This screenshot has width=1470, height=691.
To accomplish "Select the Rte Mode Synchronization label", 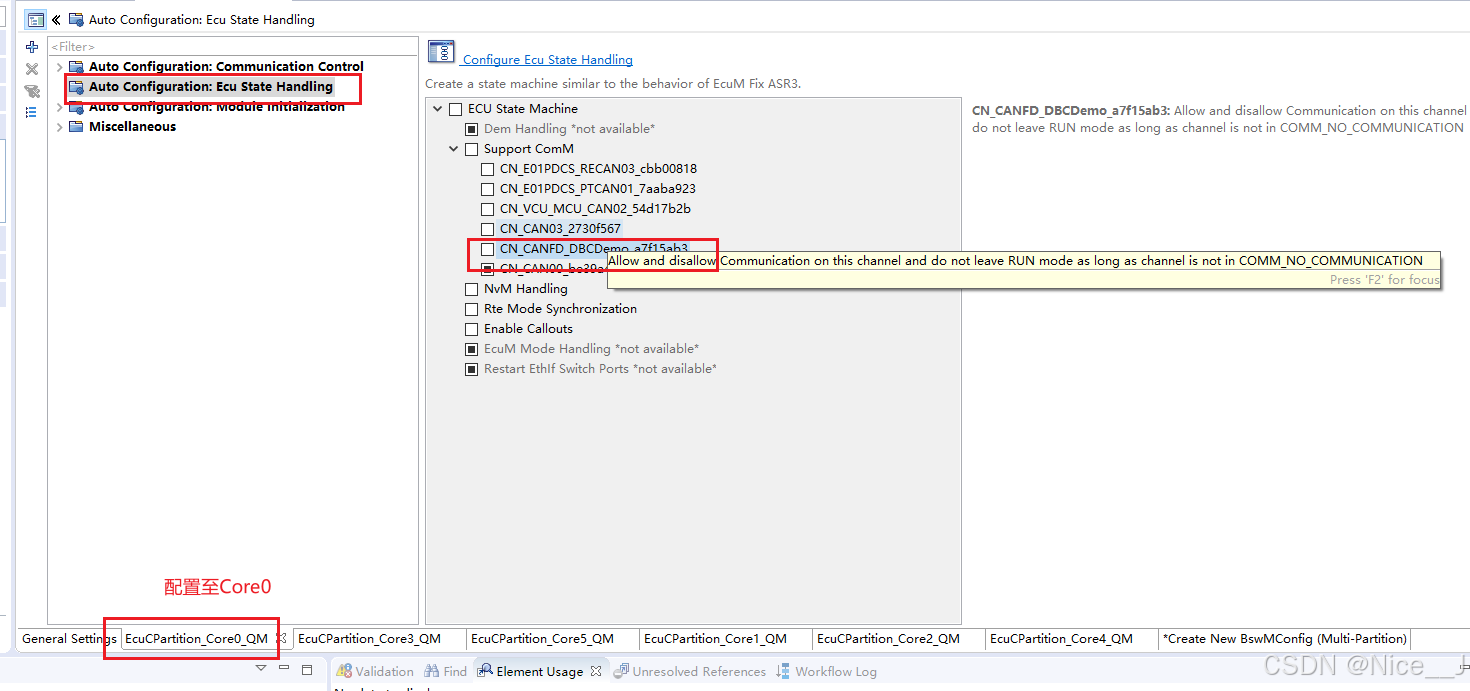I will [x=560, y=309].
